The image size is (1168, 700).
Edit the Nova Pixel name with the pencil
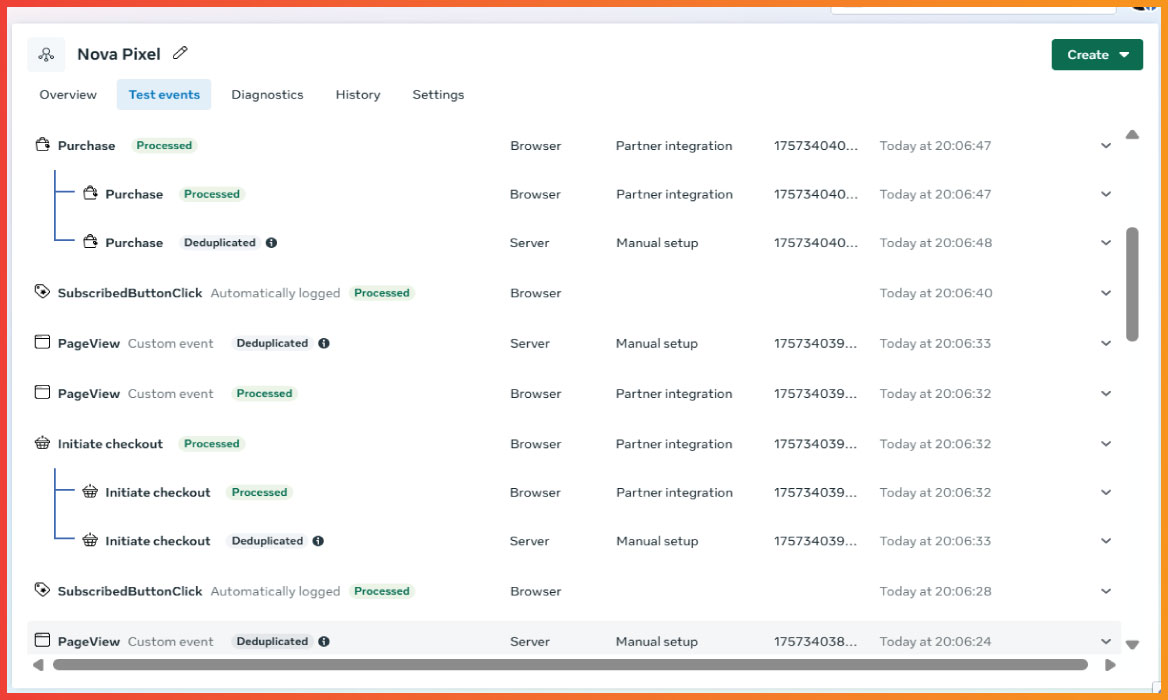tap(180, 53)
